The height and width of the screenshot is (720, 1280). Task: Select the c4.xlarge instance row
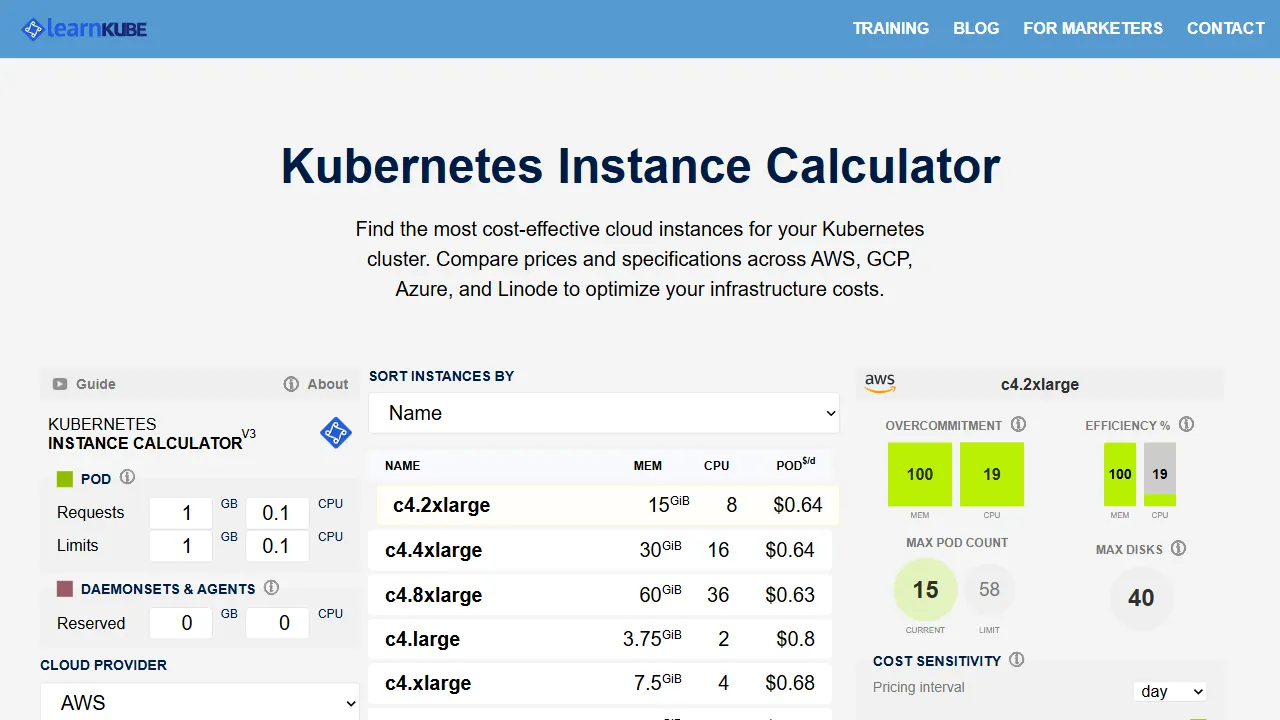point(600,683)
